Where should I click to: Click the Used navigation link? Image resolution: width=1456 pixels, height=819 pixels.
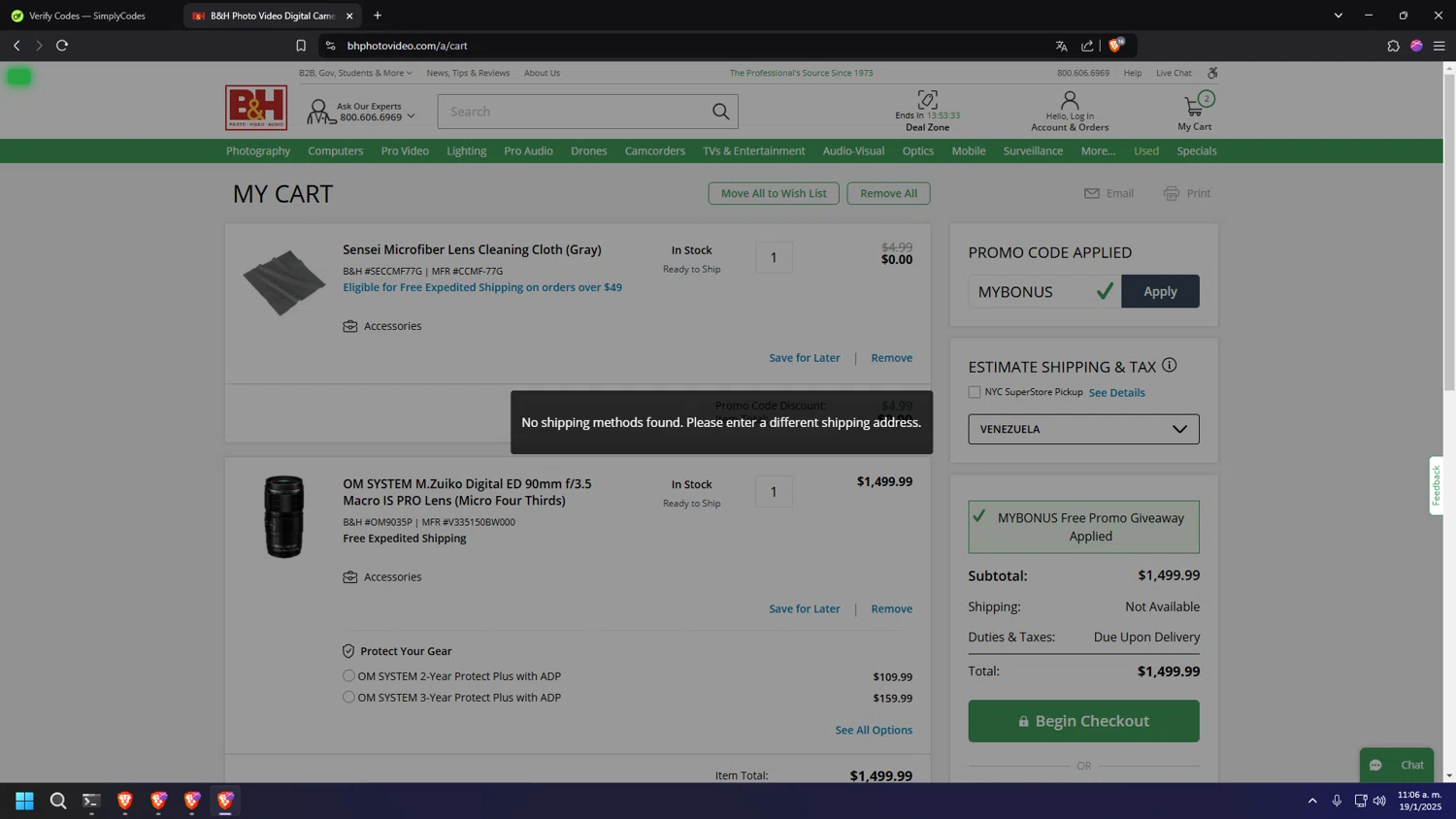1146,150
